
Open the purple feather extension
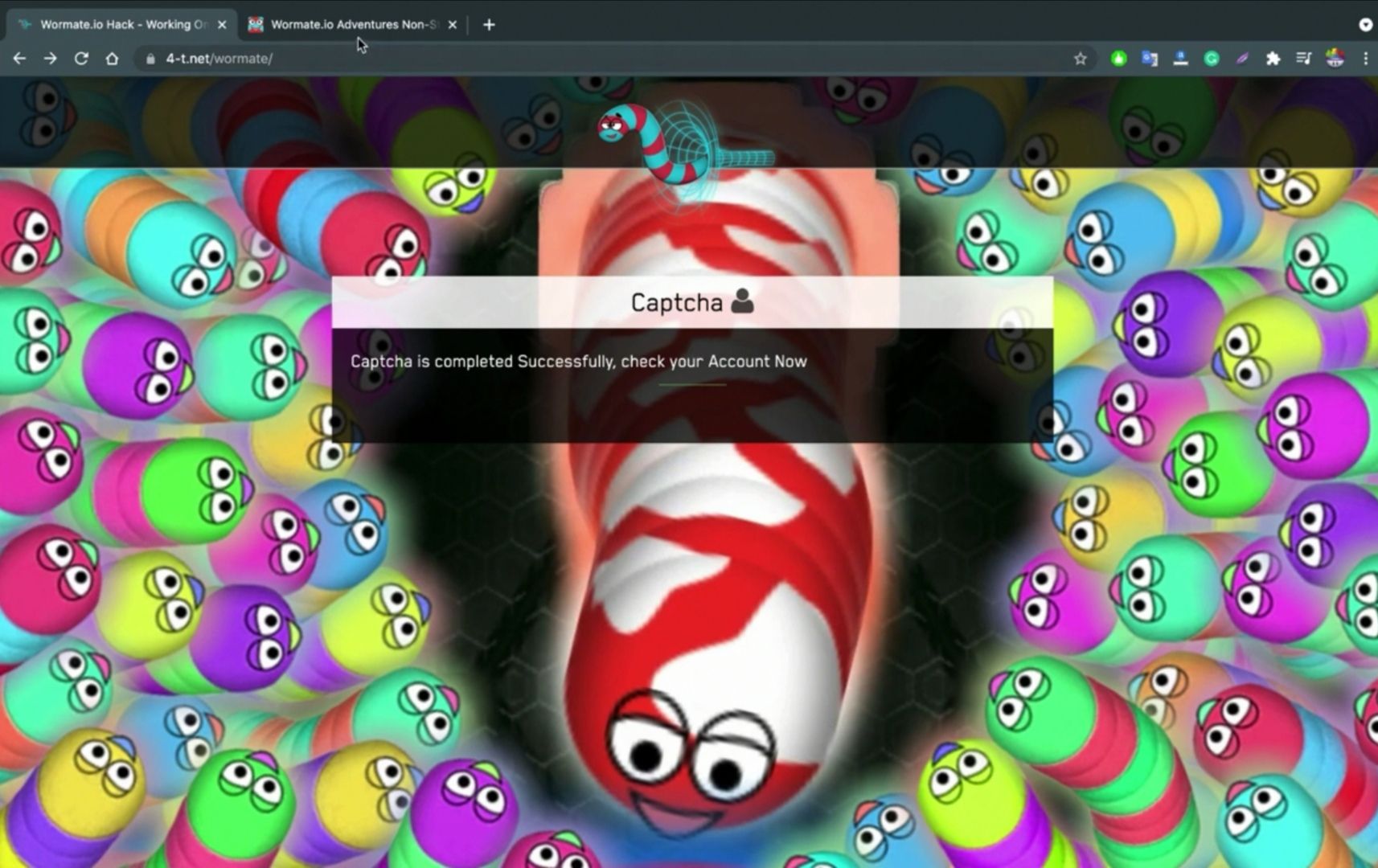click(1242, 59)
